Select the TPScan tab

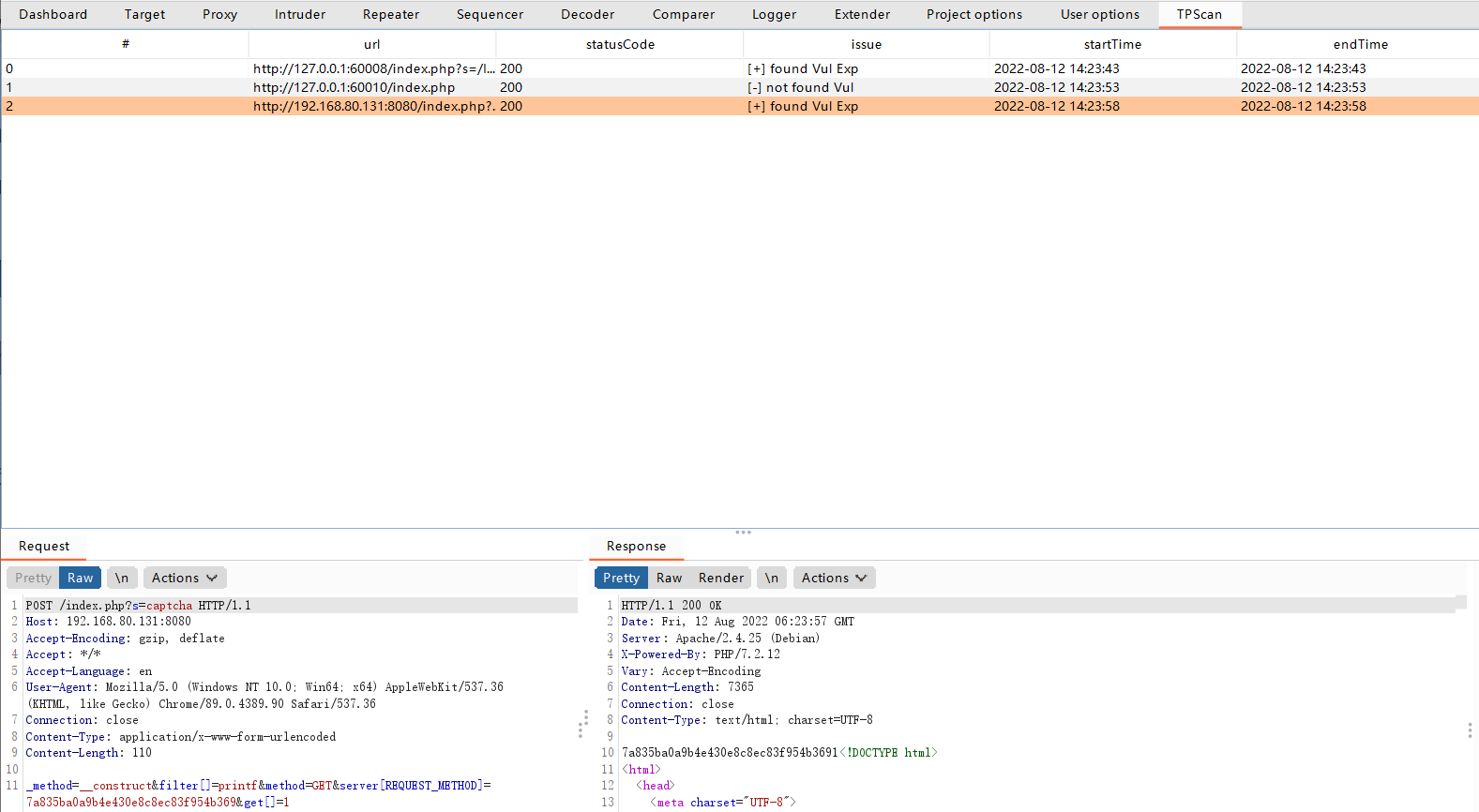point(1200,14)
